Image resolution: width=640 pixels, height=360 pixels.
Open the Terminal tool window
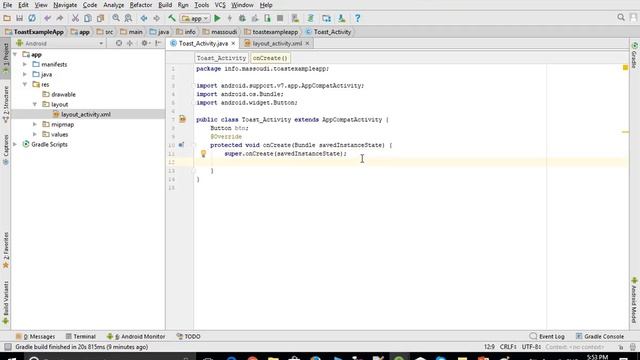(81, 336)
